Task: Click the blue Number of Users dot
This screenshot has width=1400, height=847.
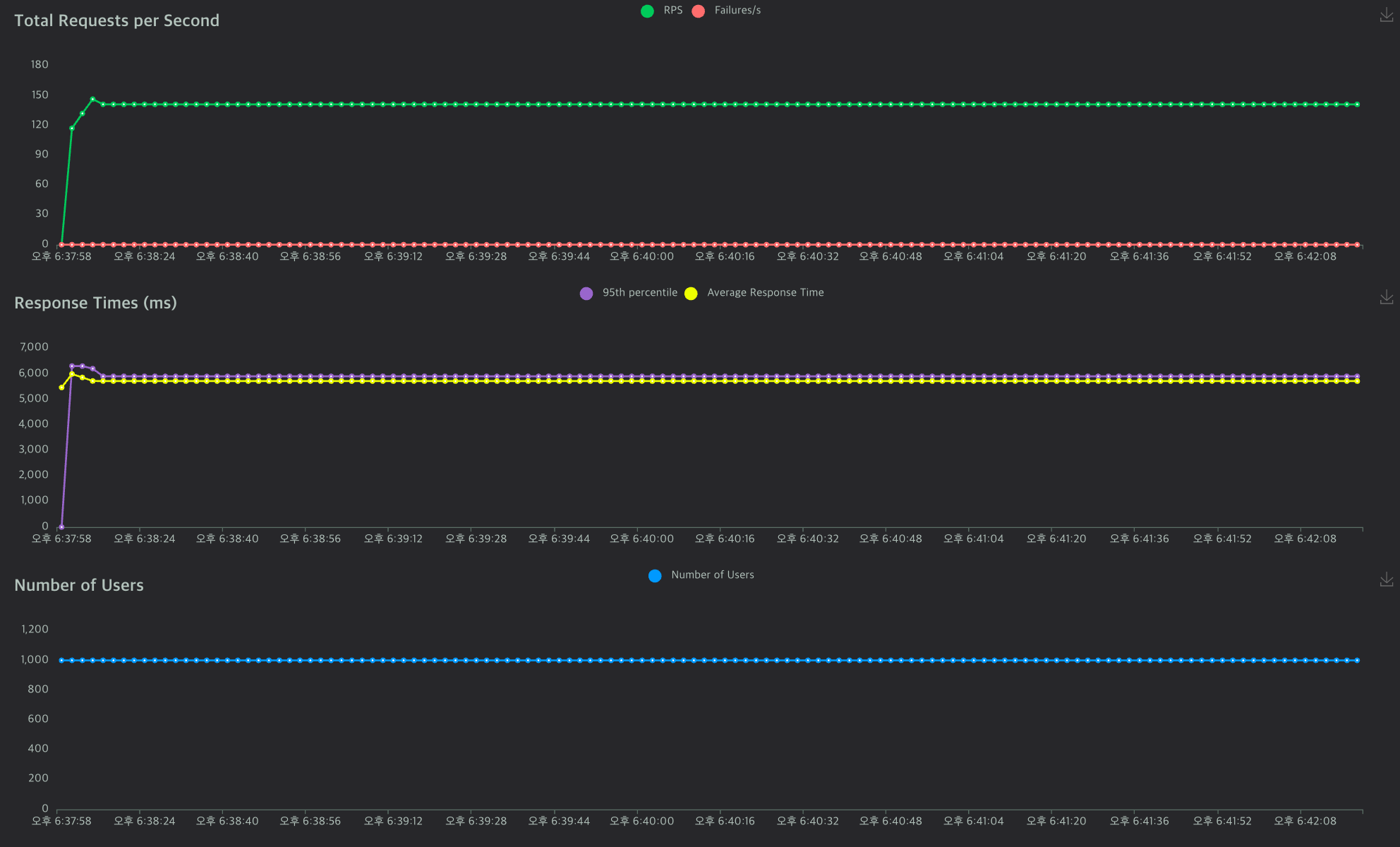Action: (655, 576)
